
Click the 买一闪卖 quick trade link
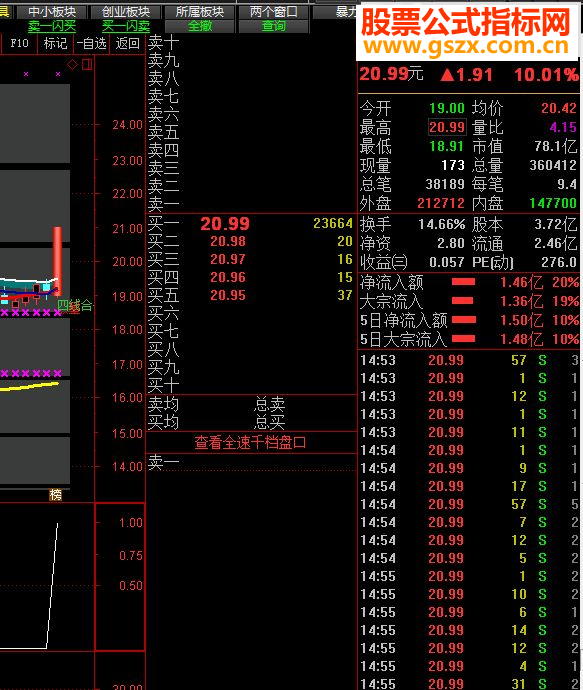click(126, 26)
